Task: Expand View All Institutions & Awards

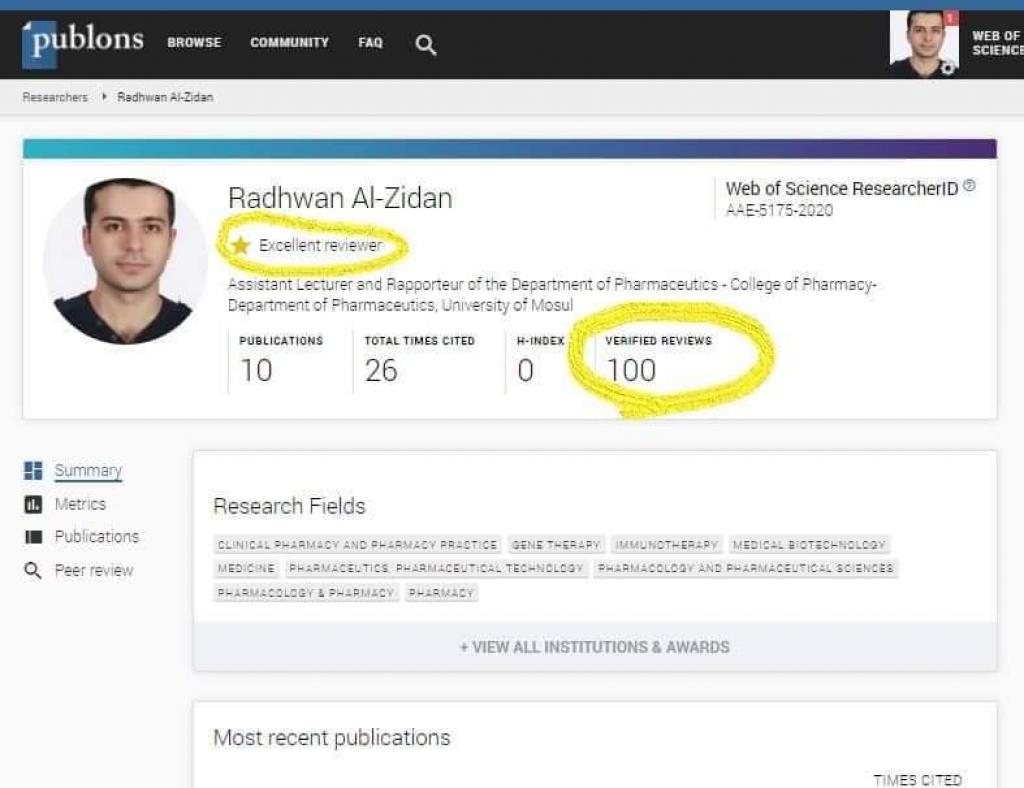Action: tap(594, 647)
